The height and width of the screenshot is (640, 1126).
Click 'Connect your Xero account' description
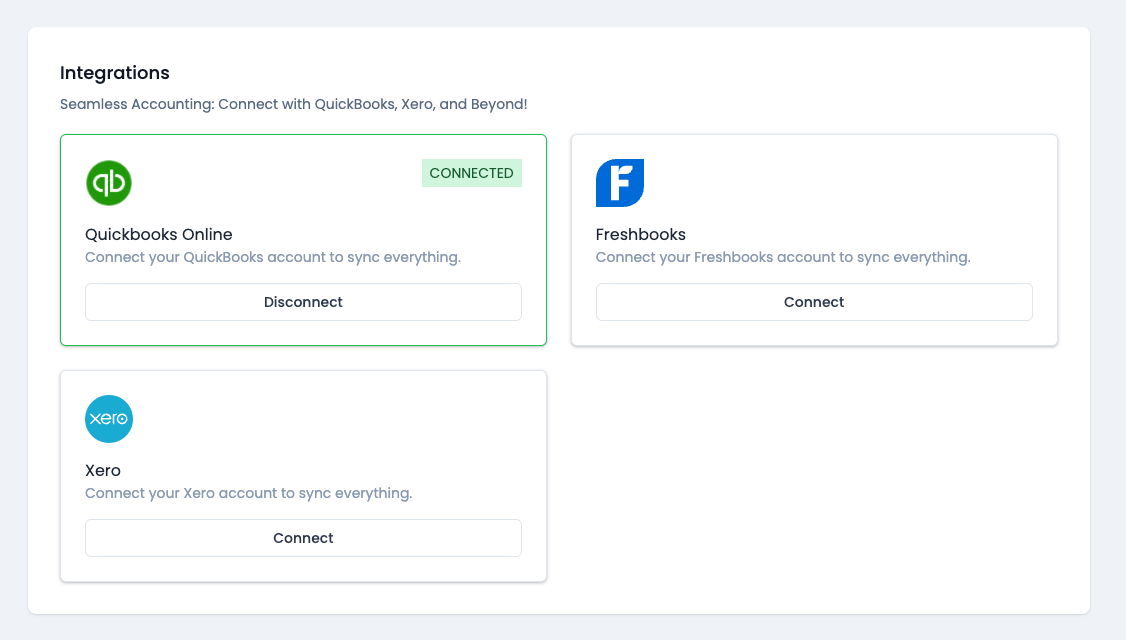(248, 493)
